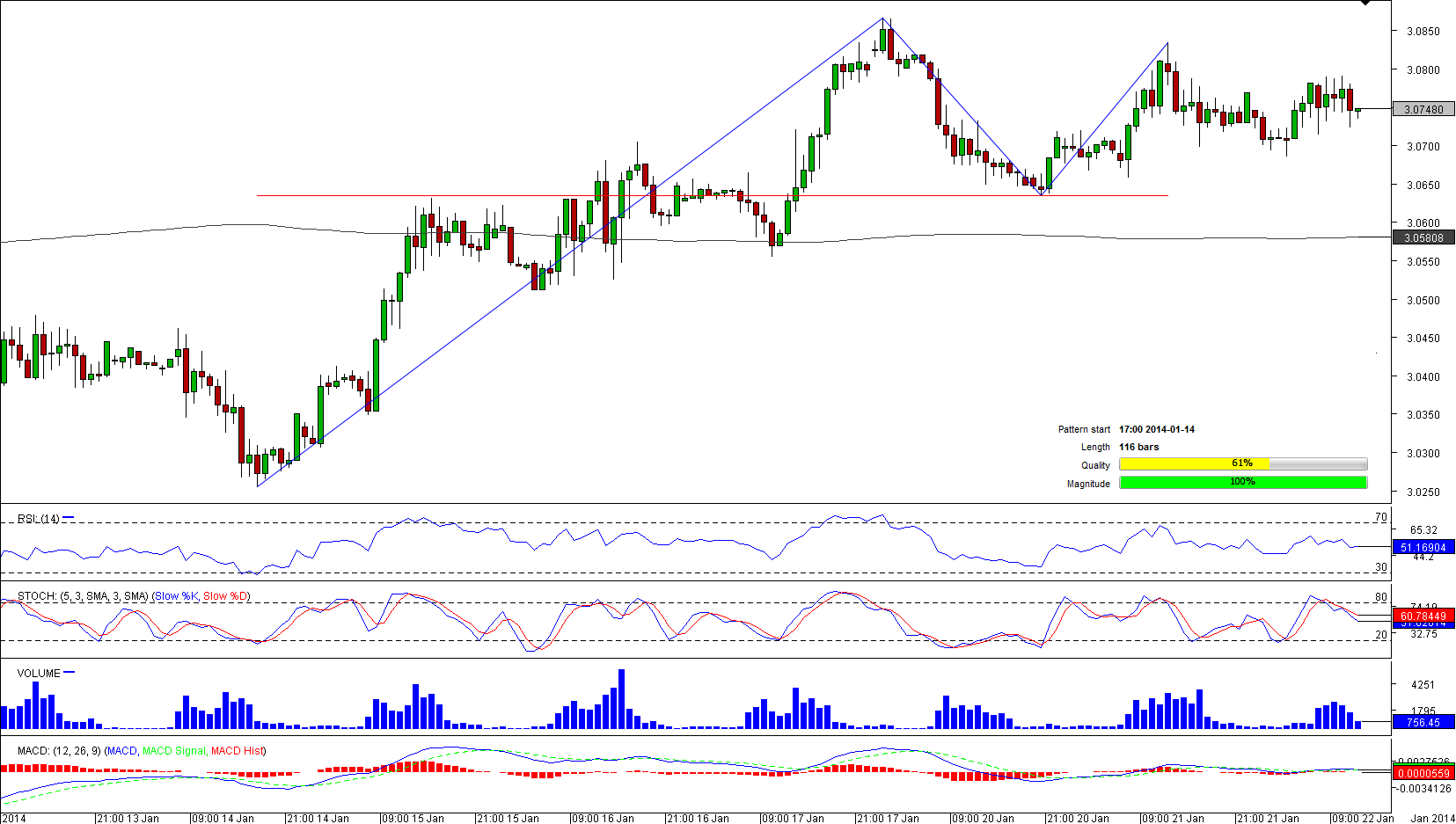Screen dimensions: 1456x824
Task: Click the dark moving average tag 3.05808
Action: coord(1423,238)
